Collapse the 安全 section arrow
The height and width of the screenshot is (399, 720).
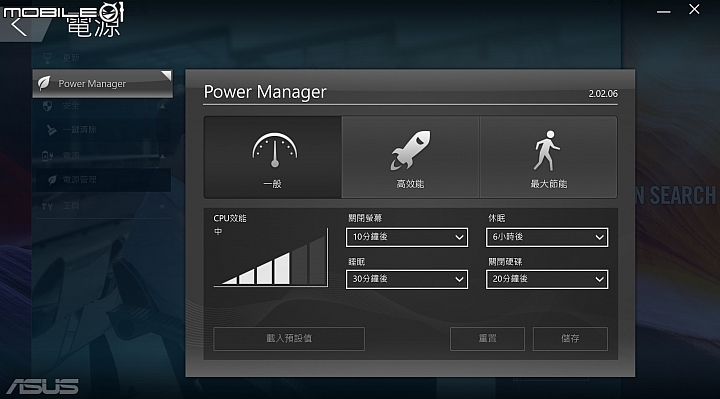coord(162,107)
